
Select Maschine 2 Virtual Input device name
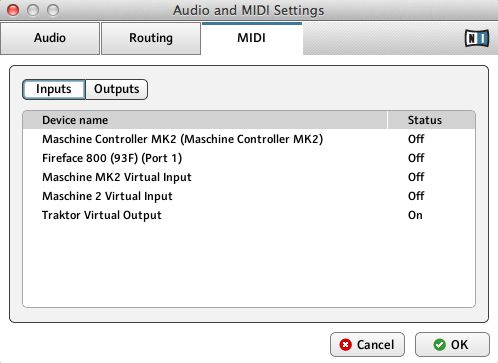click(x=107, y=196)
